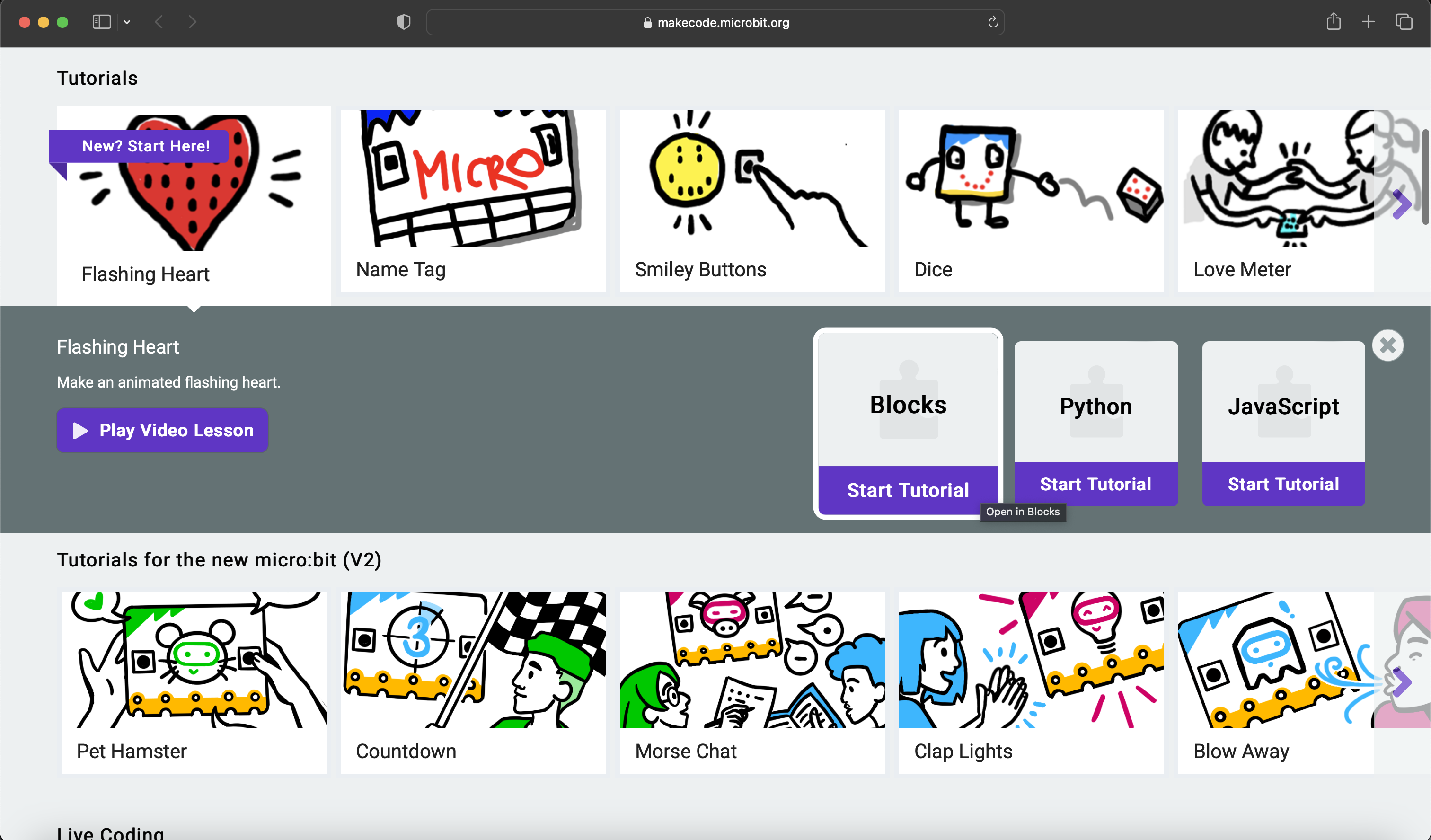
Task: Show the tab overview icon
Action: pyautogui.click(x=1404, y=22)
